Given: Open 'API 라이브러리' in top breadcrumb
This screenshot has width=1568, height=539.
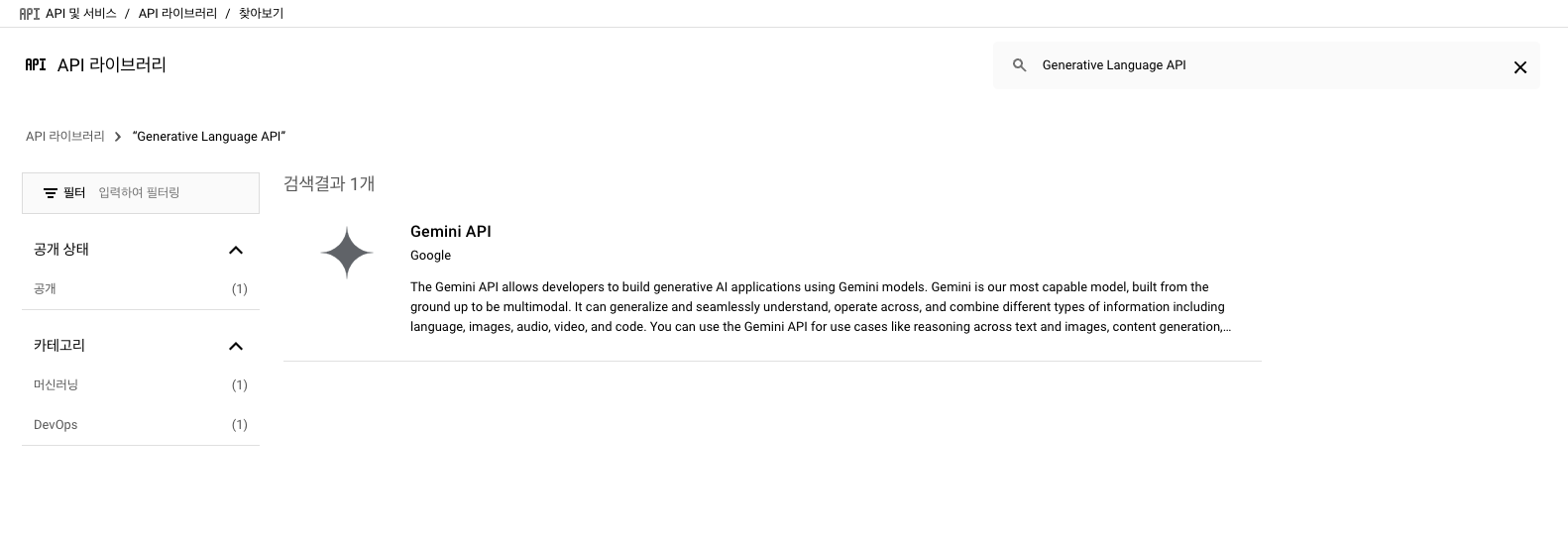Looking at the screenshot, I should click(x=177, y=14).
